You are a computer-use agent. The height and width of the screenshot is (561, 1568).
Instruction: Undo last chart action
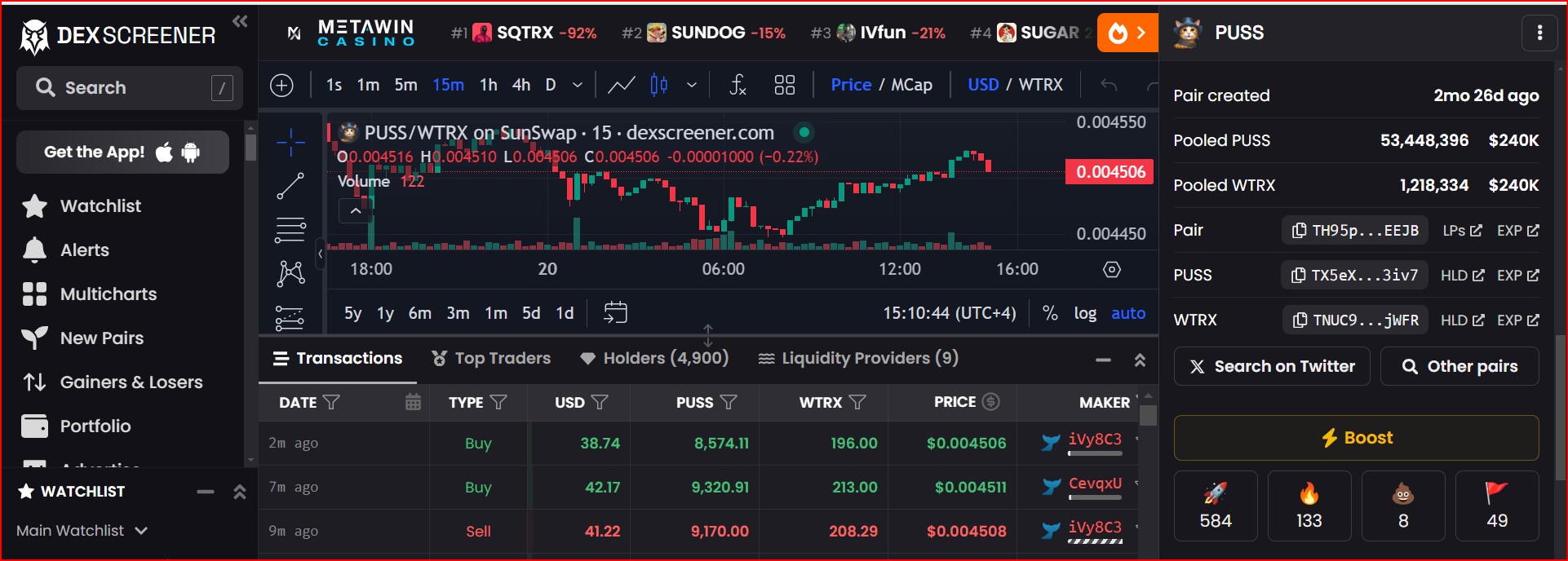(x=1109, y=85)
